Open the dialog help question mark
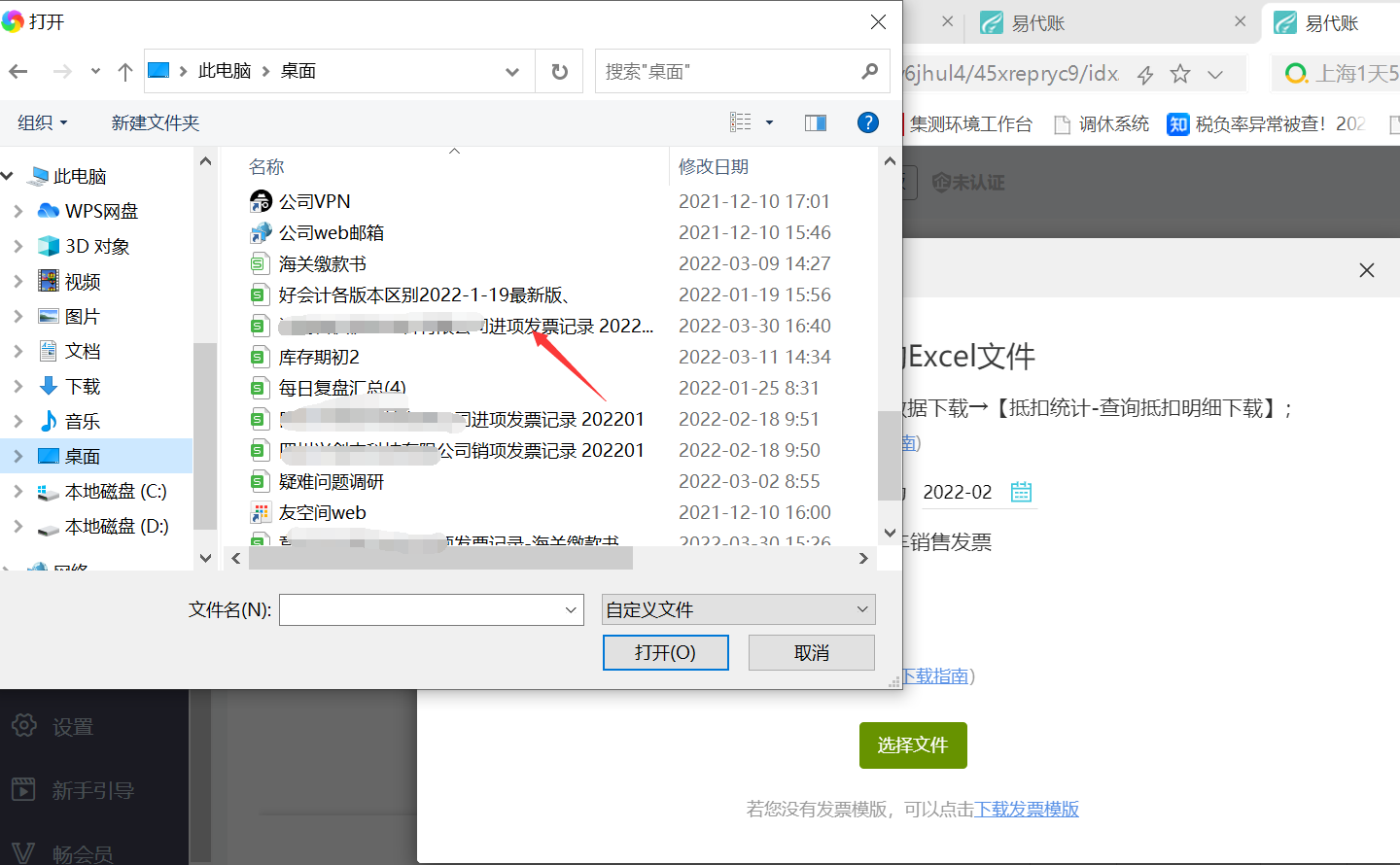 (867, 122)
